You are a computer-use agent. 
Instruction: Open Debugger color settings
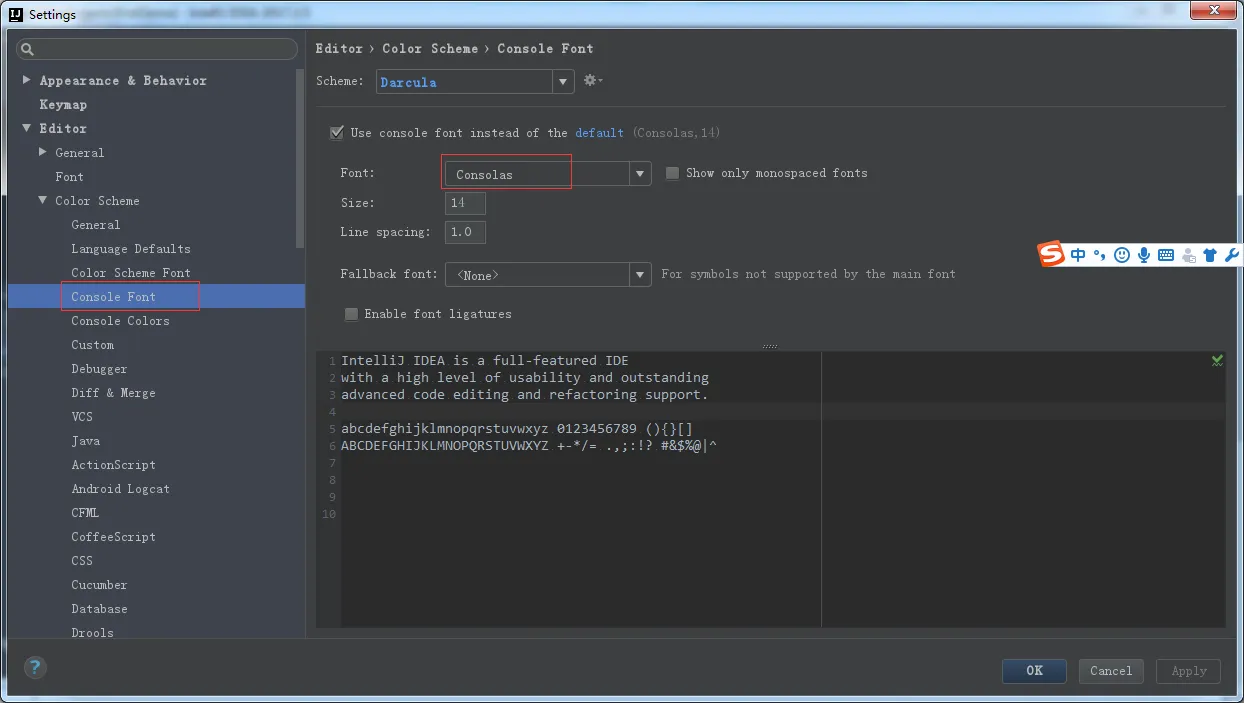click(99, 368)
